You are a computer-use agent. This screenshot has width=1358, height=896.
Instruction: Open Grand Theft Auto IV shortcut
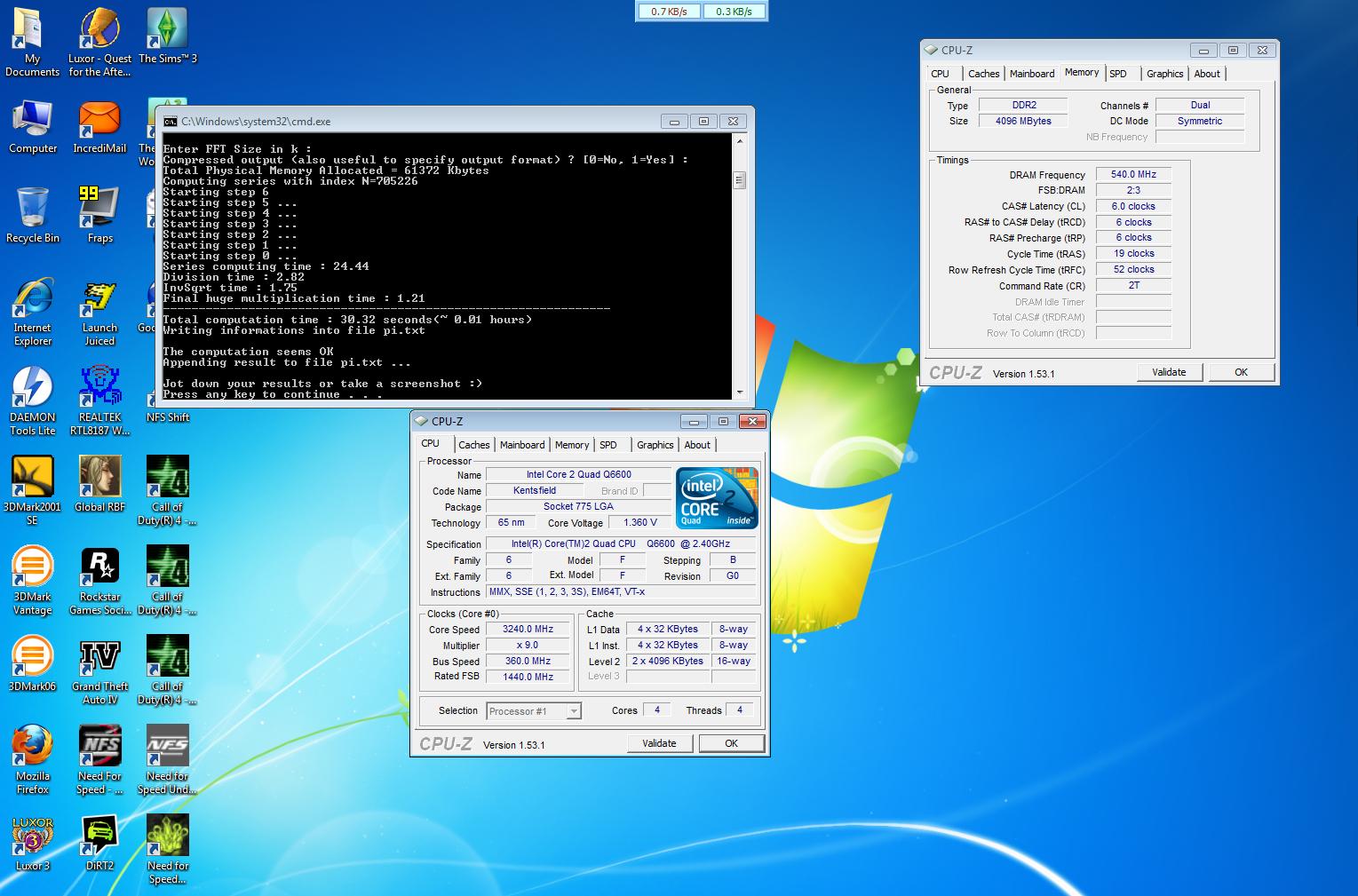(99, 670)
